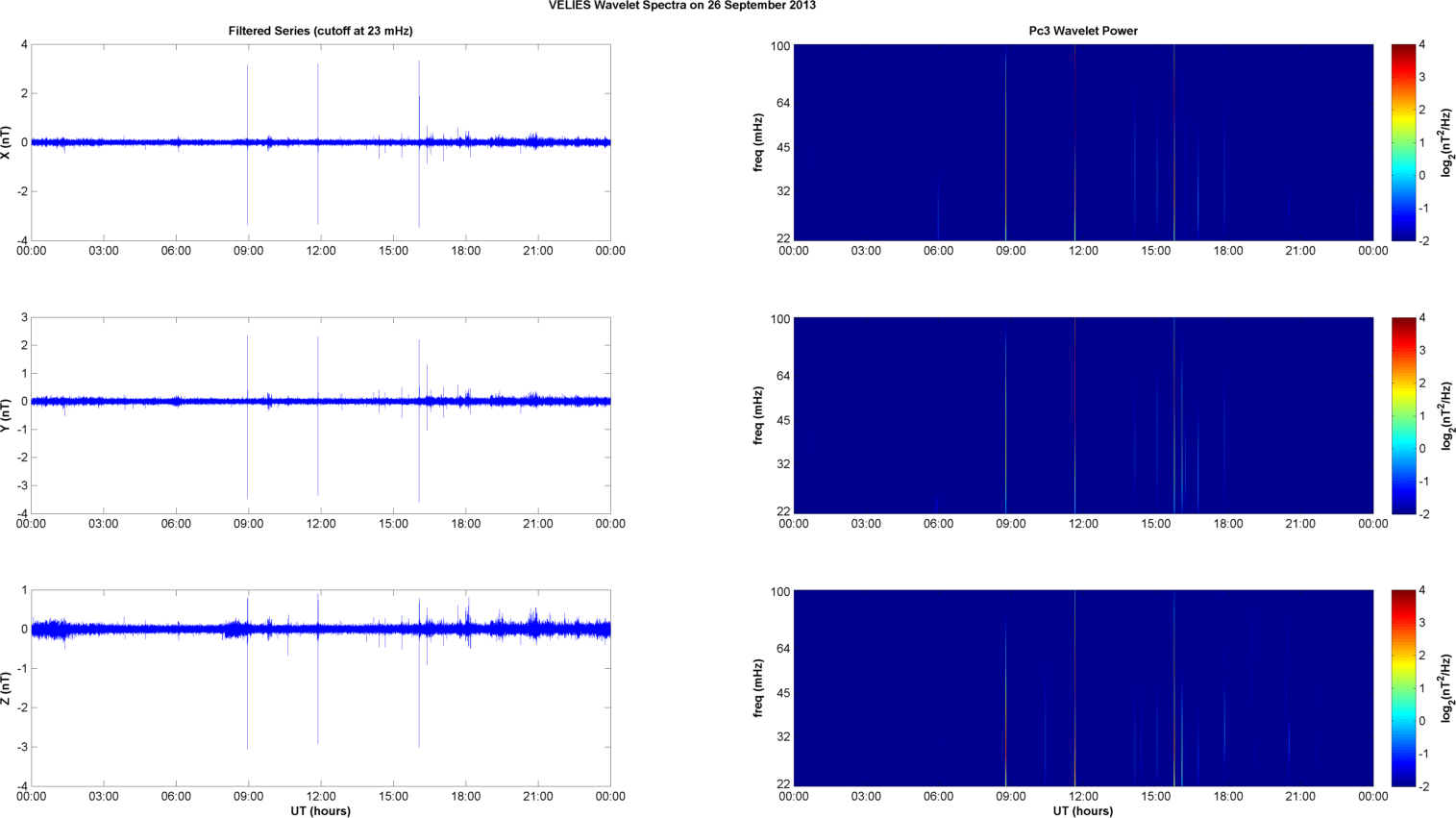The image size is (1456, 818).
Task: Select the "Filtered Series (cutoff at 23 mHz)" heading
Action: pyautogui.click(x=320, y=31)
